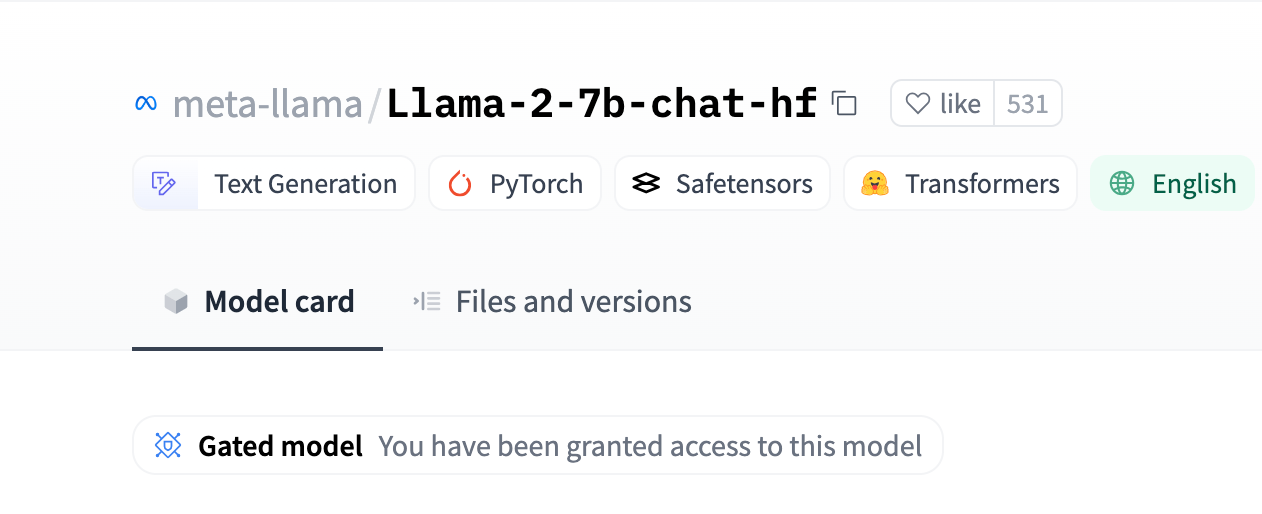The height and width of the screenshot is (514, 1262).
Task: Click the Transformers hugging face emoji
Action: pyautogui.click(x=875, y=184)
